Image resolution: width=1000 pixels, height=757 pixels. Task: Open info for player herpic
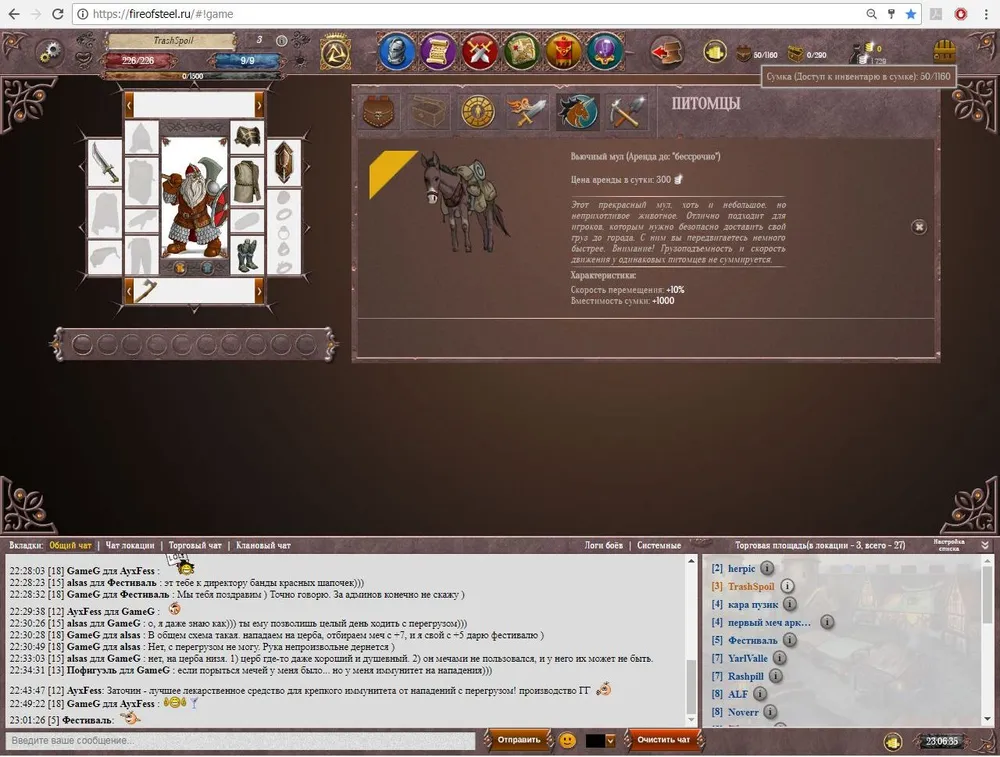pyautogui.click(x=767, y=568)
